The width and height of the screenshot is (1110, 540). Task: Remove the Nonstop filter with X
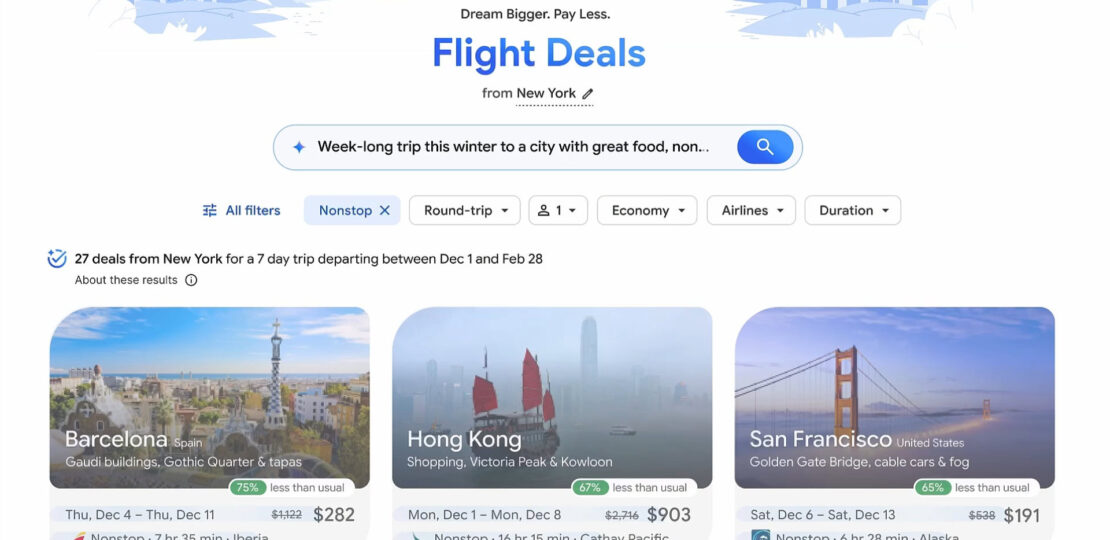click(x=385, y=210)
